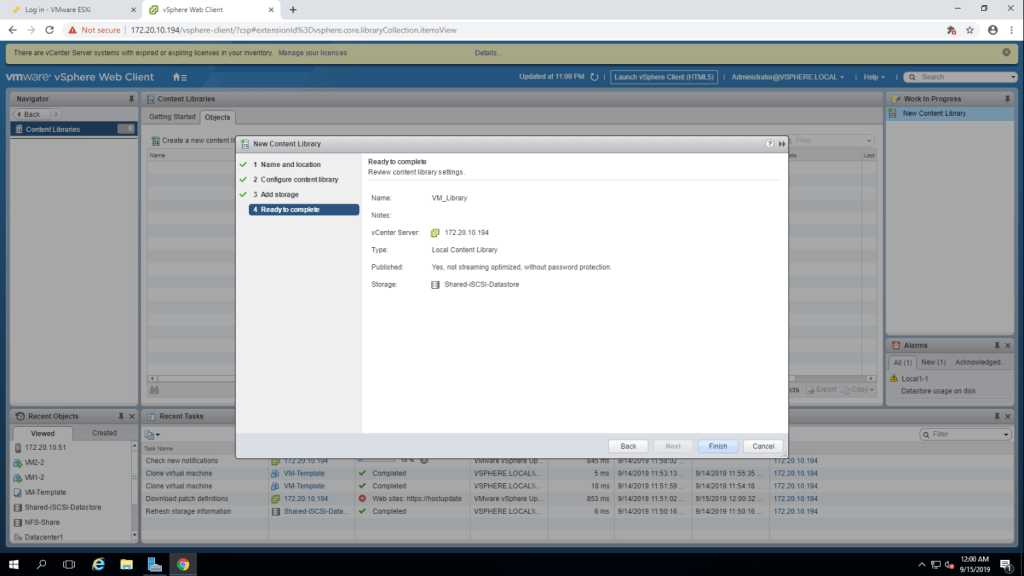The width and height of the screenshot is (1024, 576).
Task: Select step 2 Configure content library
Action: pos(299,179)
